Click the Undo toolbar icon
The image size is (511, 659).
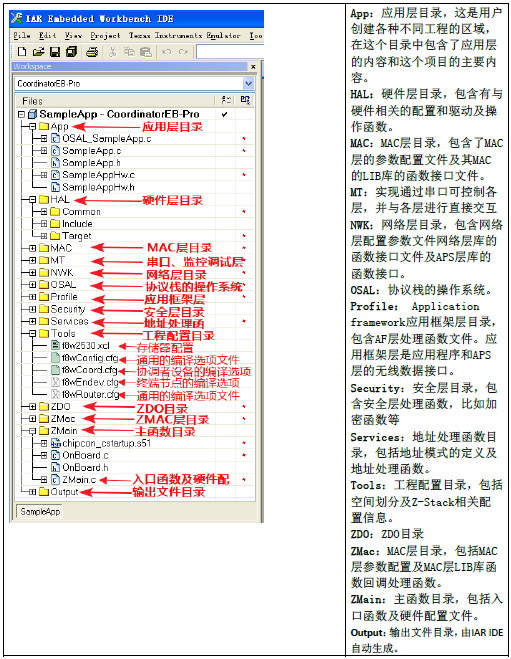[167, 52]
